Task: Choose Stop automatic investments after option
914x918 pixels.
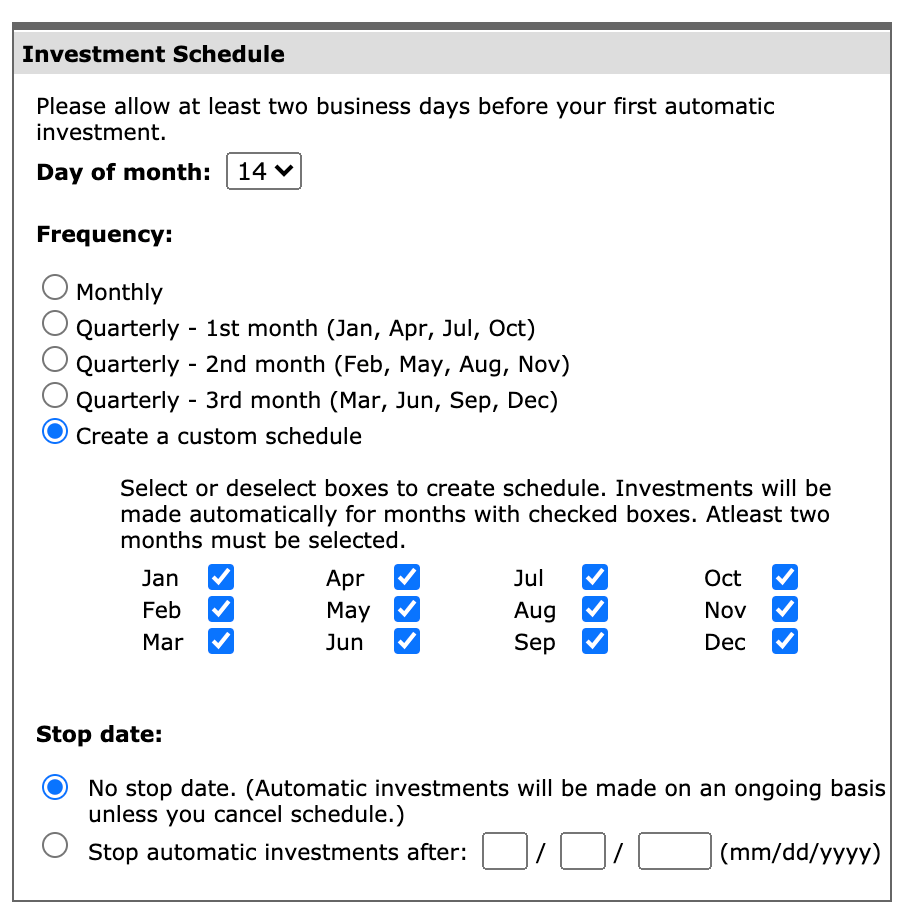Action: [56, 846]
